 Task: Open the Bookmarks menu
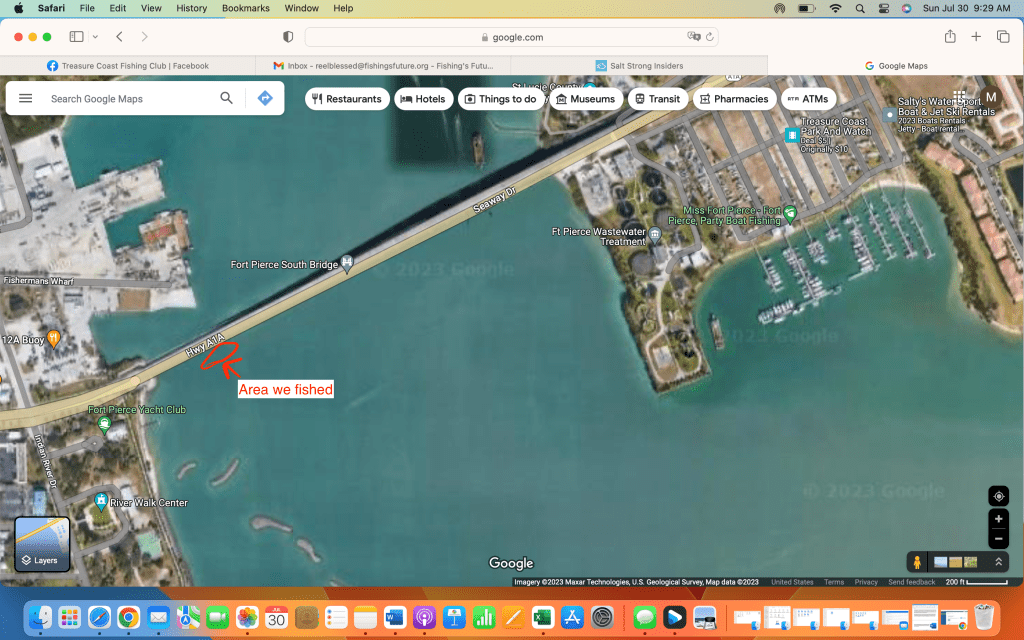point(246,8)
